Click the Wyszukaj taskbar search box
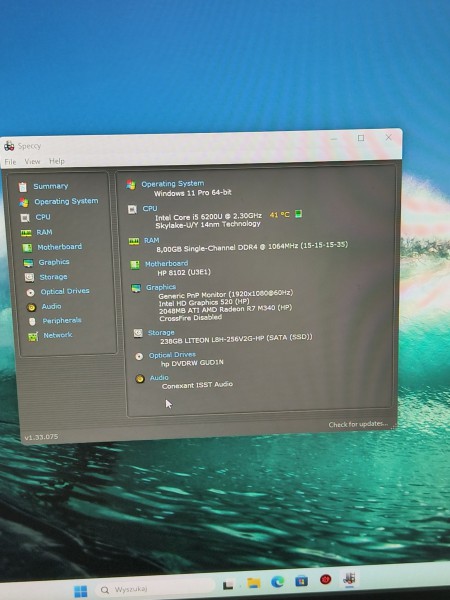 (x=156, y=589)
